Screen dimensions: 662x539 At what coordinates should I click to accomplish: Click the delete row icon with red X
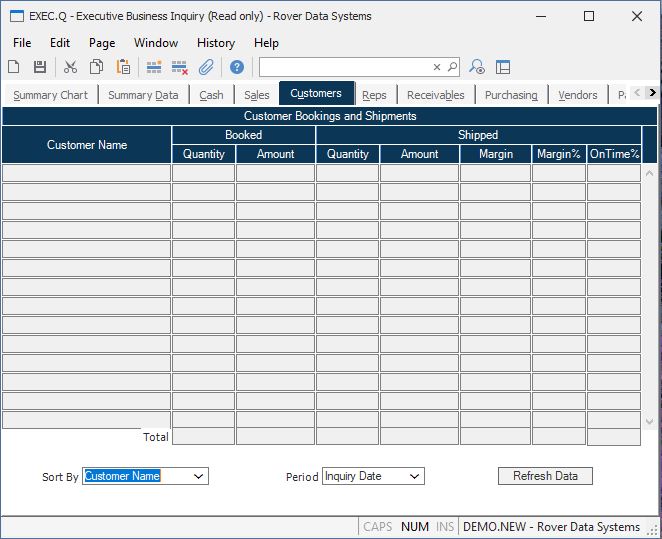coord(180,67)
